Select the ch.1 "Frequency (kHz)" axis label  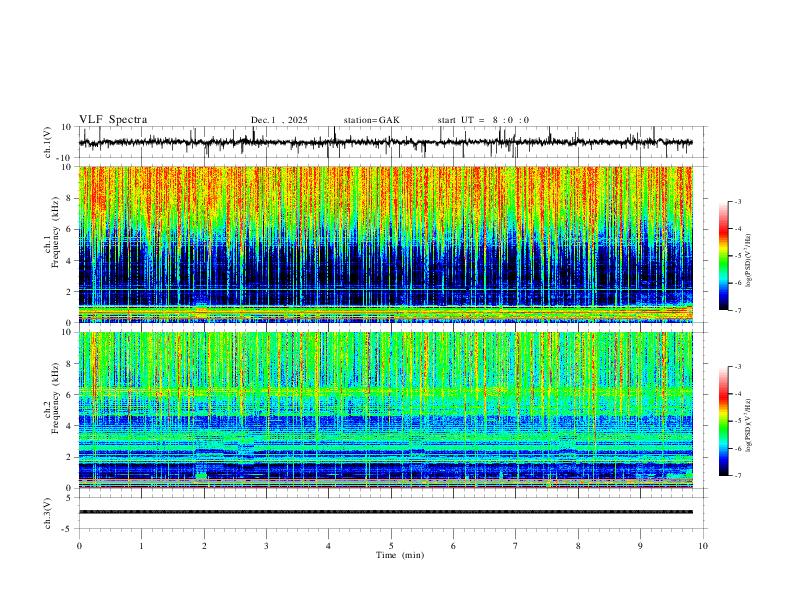point(55,232)
